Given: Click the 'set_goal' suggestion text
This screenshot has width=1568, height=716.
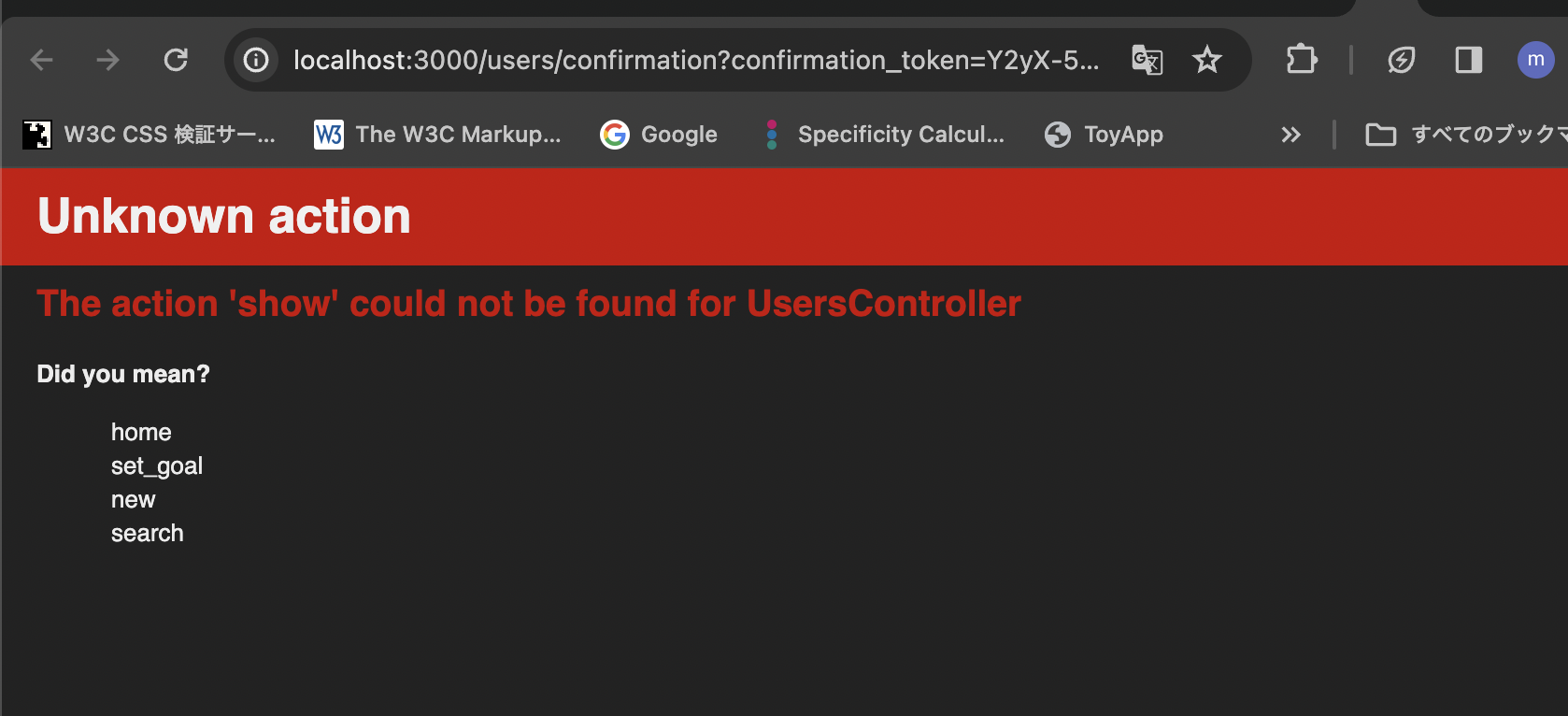Looking at the screenshot, I should [x=157, y=466].
